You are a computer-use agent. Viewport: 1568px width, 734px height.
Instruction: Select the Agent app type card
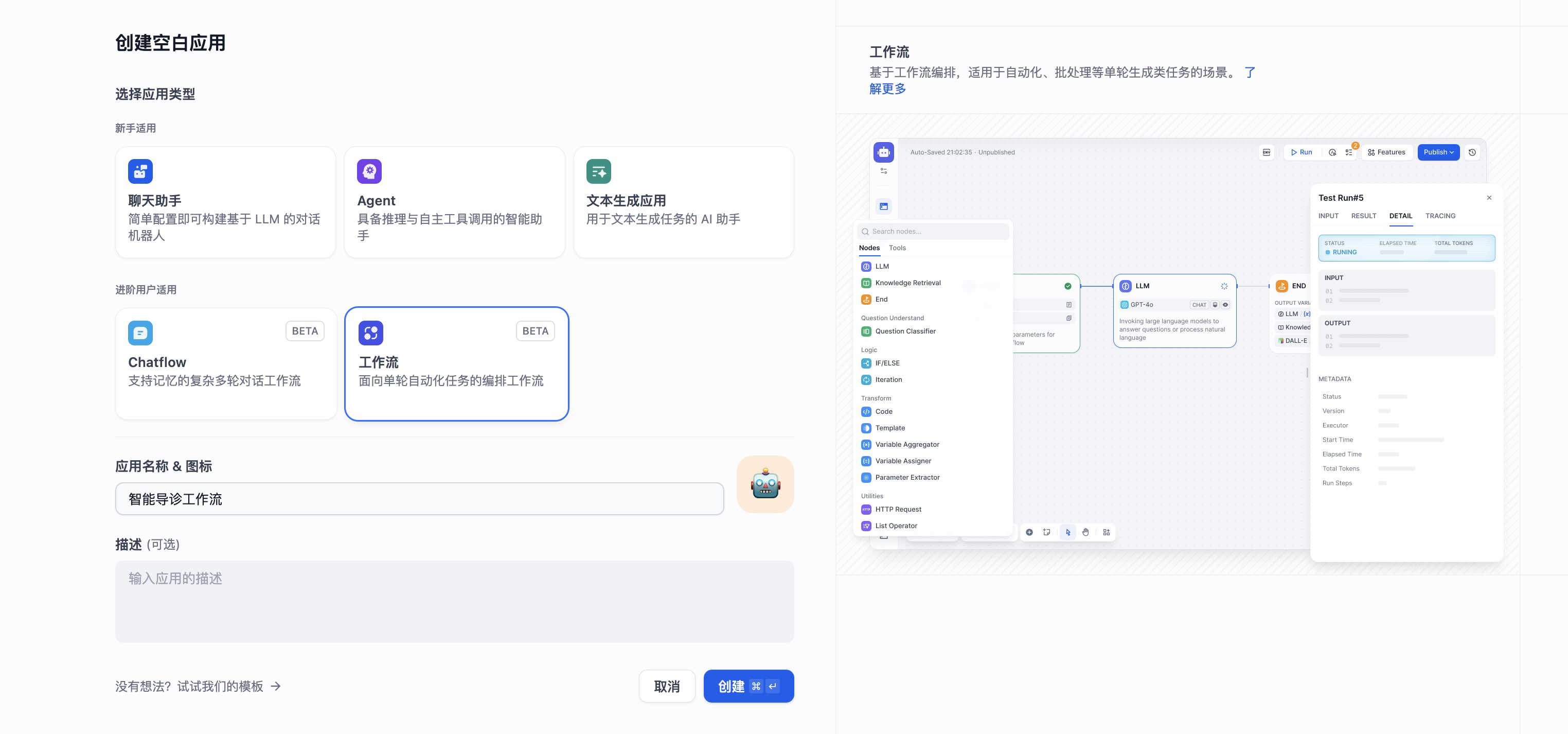[x=454, y=202]
